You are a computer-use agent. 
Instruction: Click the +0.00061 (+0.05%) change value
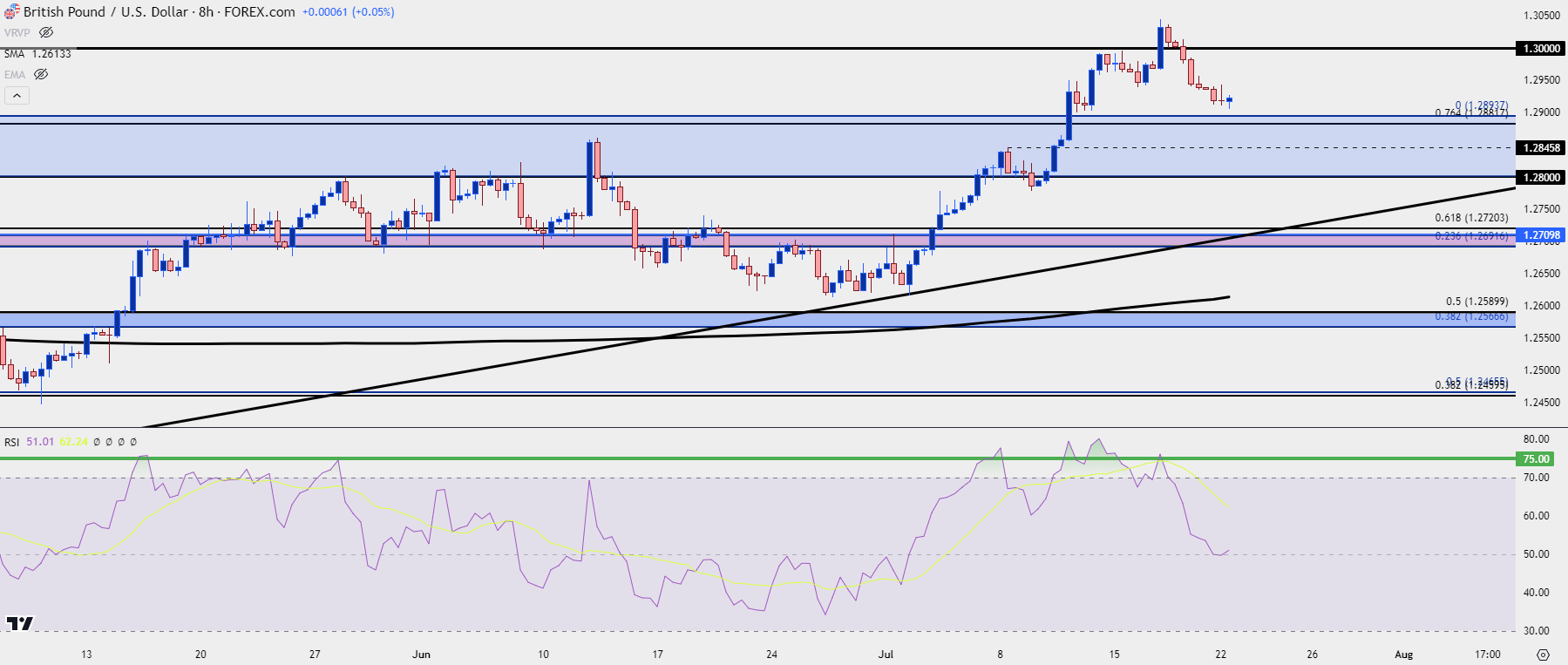click(348, 12)
